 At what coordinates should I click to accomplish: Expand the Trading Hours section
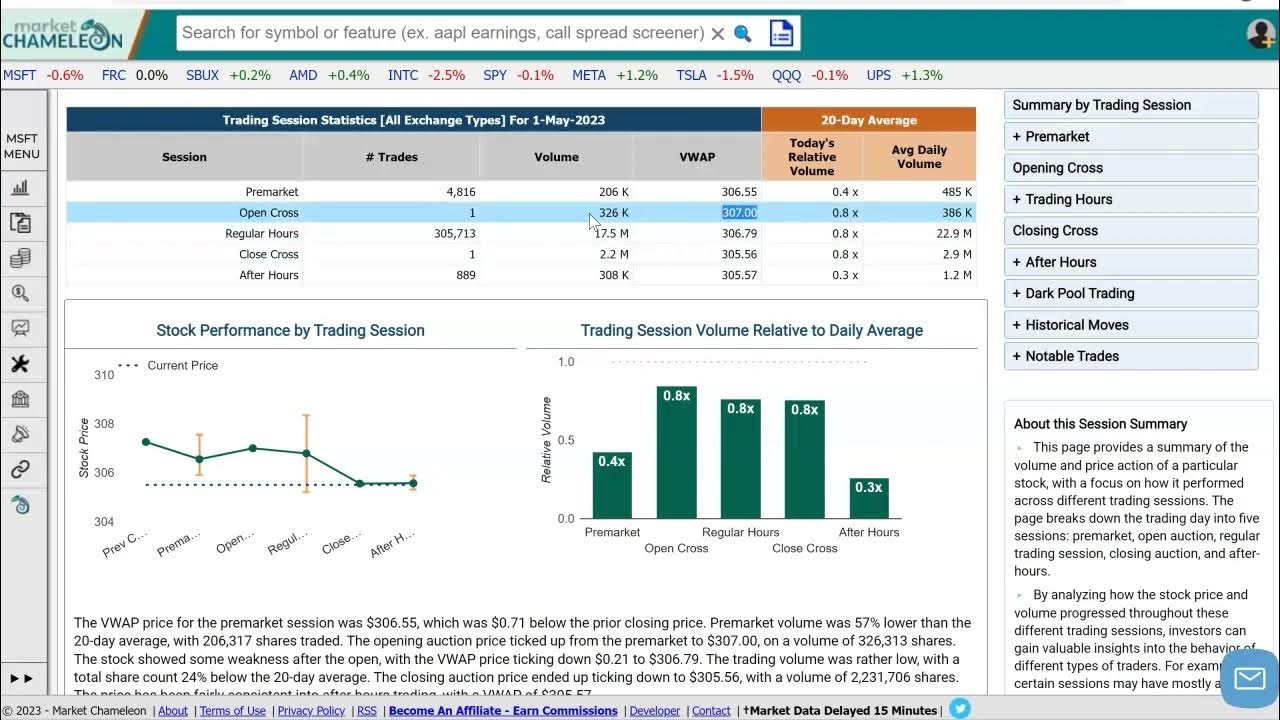pyautogui.click(x=1131, y=199)
